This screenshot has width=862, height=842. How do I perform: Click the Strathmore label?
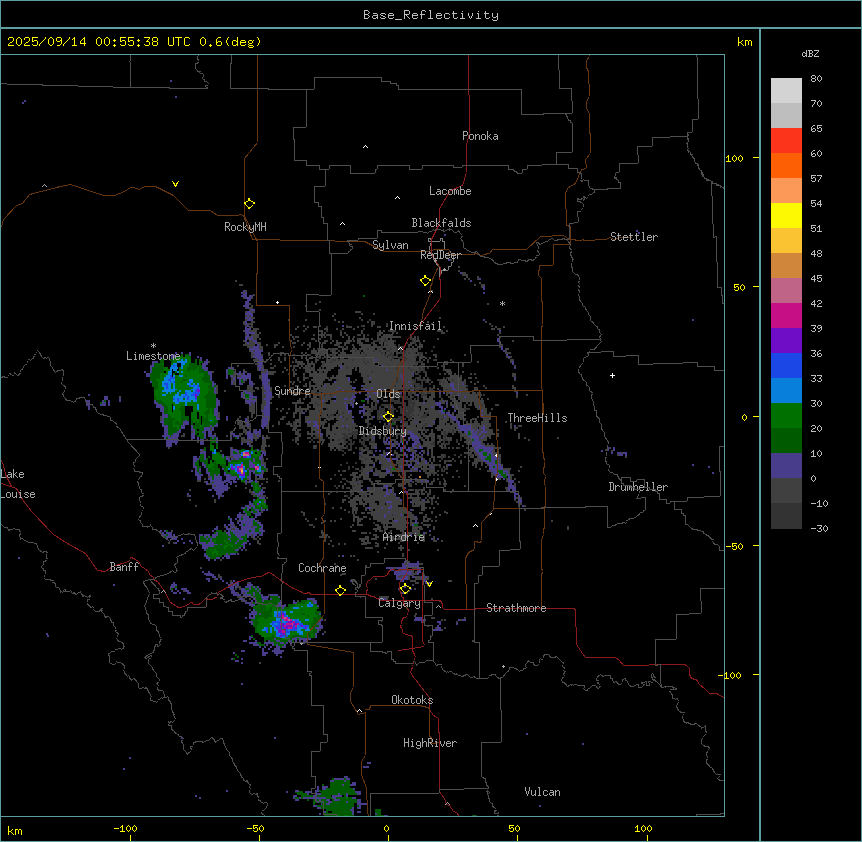pos(516,608)
